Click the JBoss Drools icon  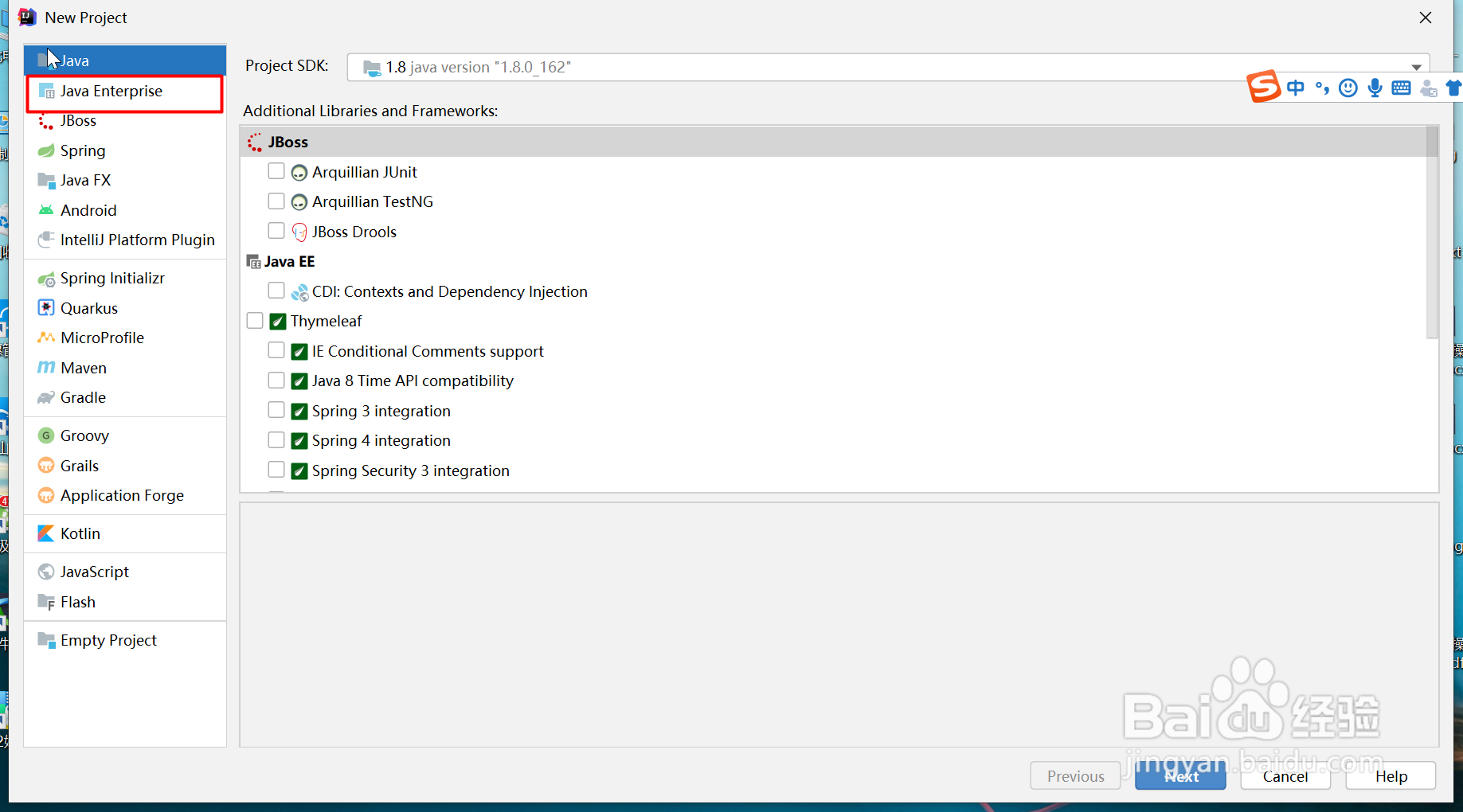pos(299,232)
